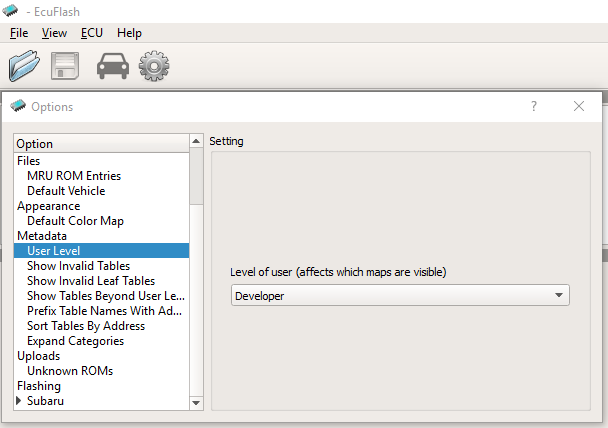Open a ROM file with the folder icon
The image size is (608, 428).
click(x=24, y=66)
